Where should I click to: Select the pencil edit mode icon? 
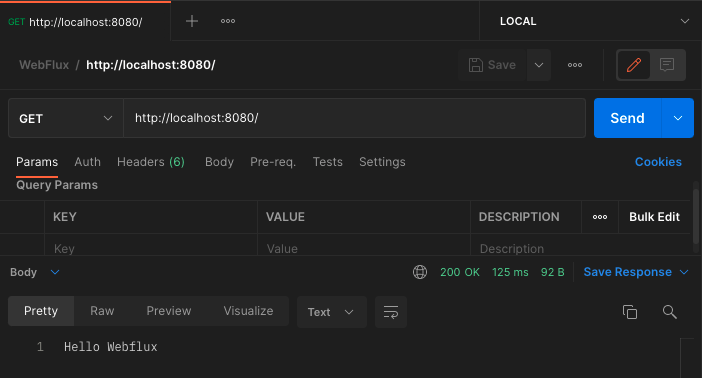pyautogui.click(x=634, y=65)
